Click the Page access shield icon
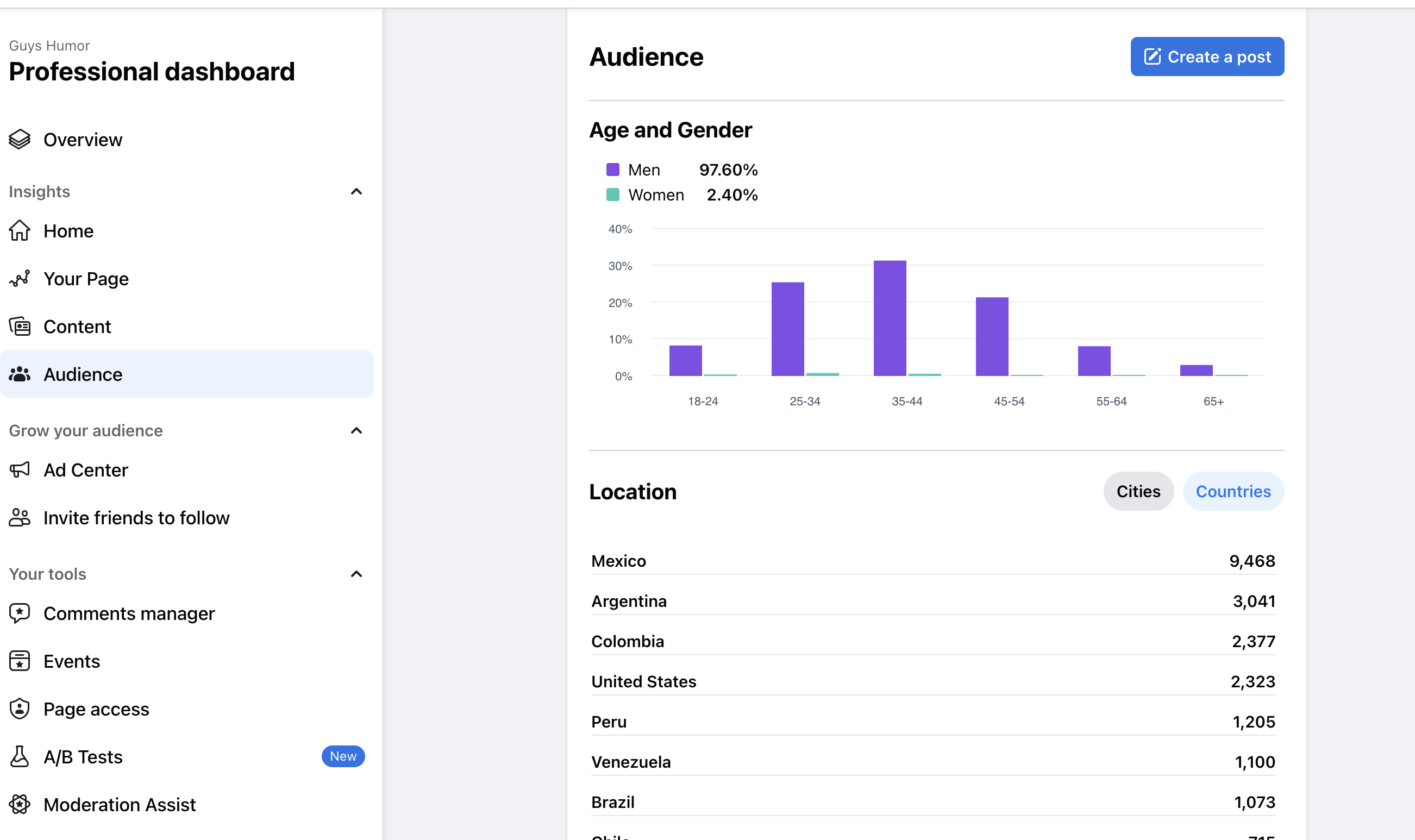1415x840 pixels. pos(20,709)
